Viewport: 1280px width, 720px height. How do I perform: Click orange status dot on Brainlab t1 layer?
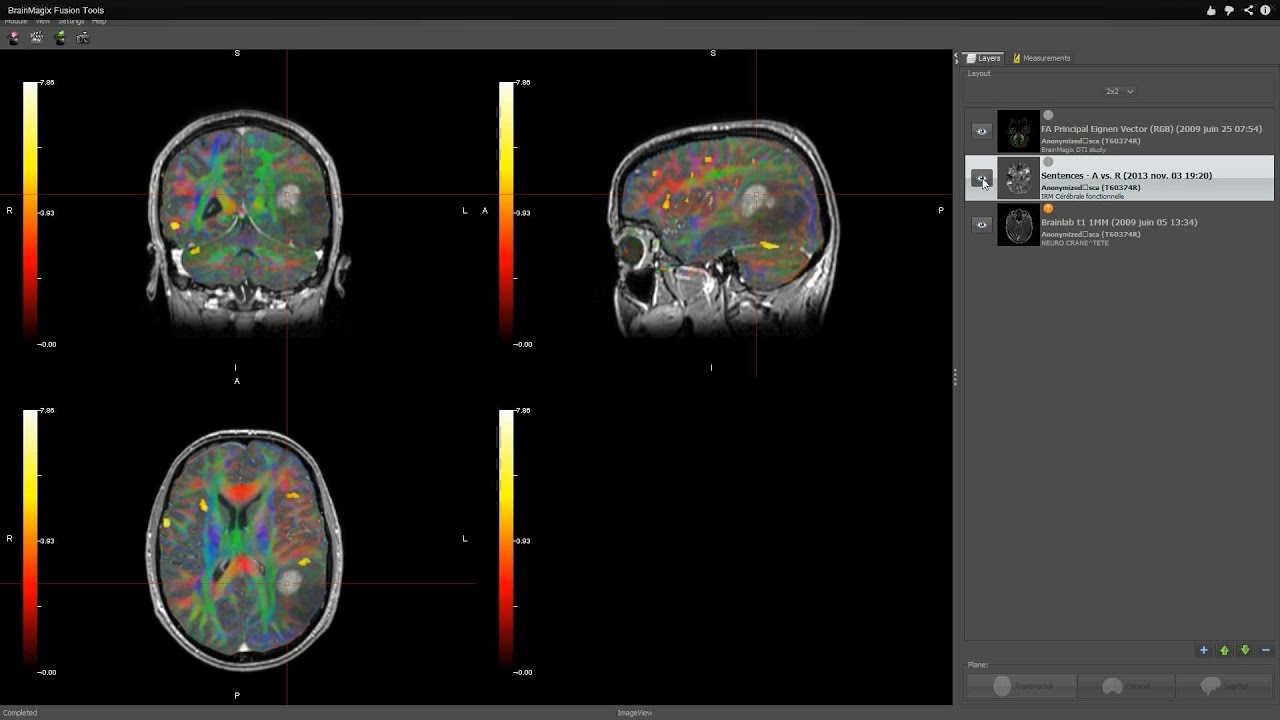(1048, 209)
